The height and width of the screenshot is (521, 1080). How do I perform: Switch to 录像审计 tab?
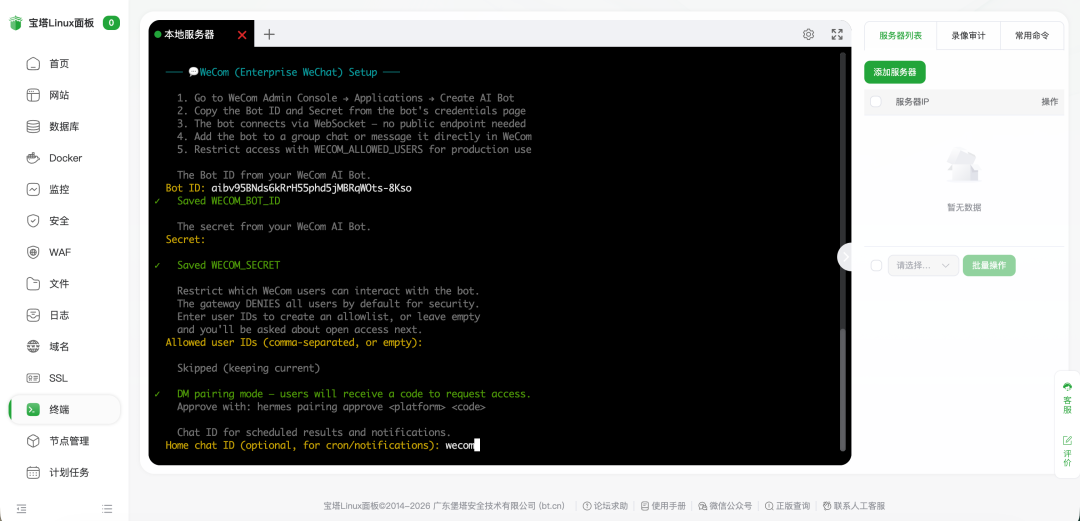point(968,36)
